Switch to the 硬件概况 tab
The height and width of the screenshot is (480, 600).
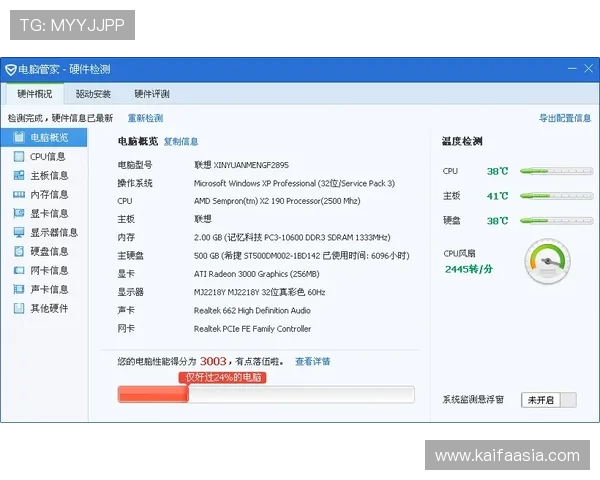[35, 94]
